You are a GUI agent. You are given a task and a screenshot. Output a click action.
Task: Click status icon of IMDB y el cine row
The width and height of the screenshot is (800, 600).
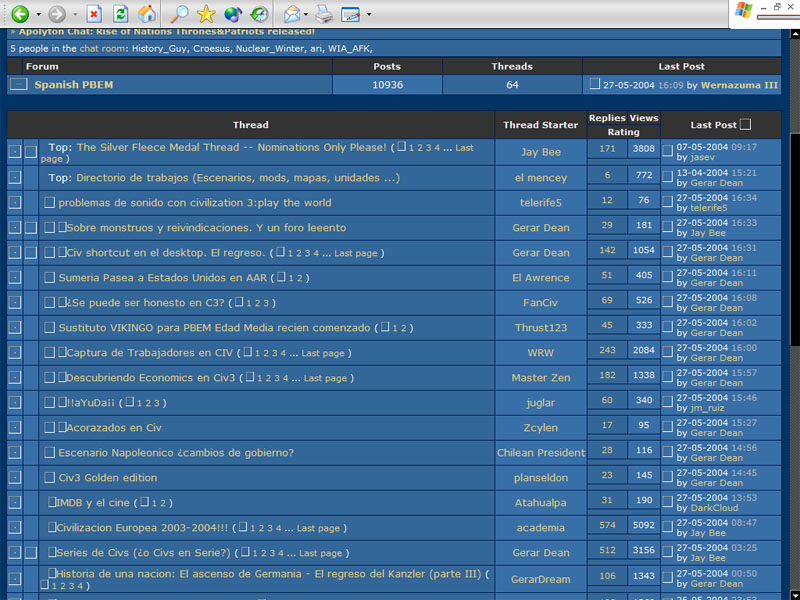(14, 503)
